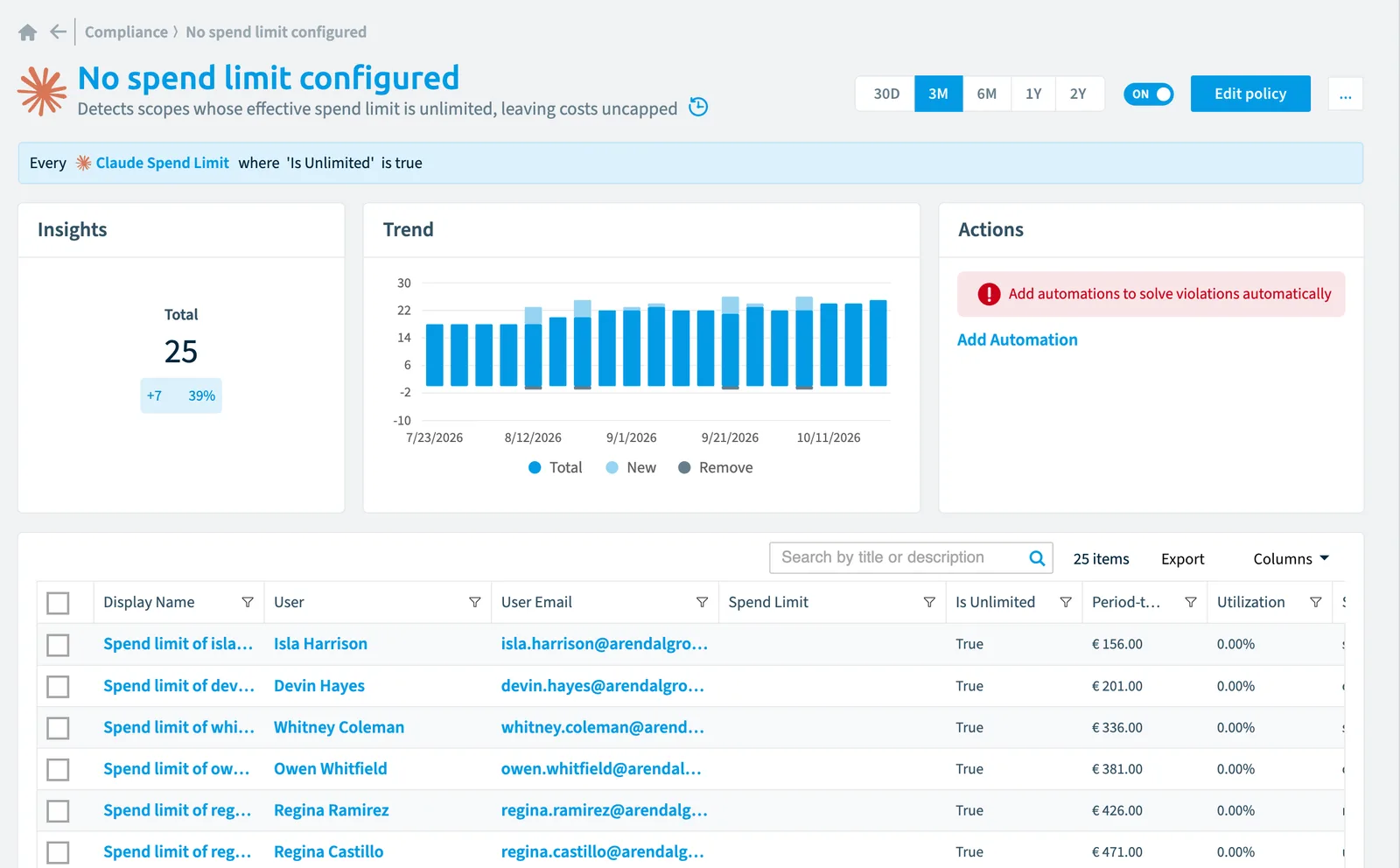Click the Claude starburst policy logo
This screenshot has height=868, width=1400.
[42, 92]
